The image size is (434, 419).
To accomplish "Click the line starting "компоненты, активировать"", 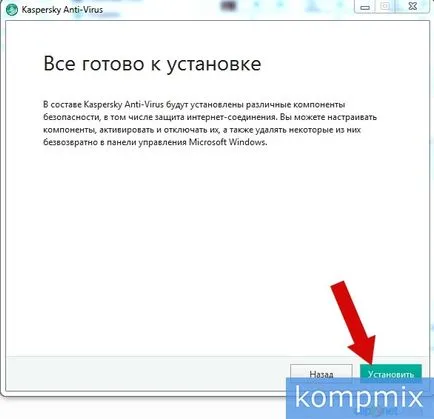I will click(x=202, y=130).
